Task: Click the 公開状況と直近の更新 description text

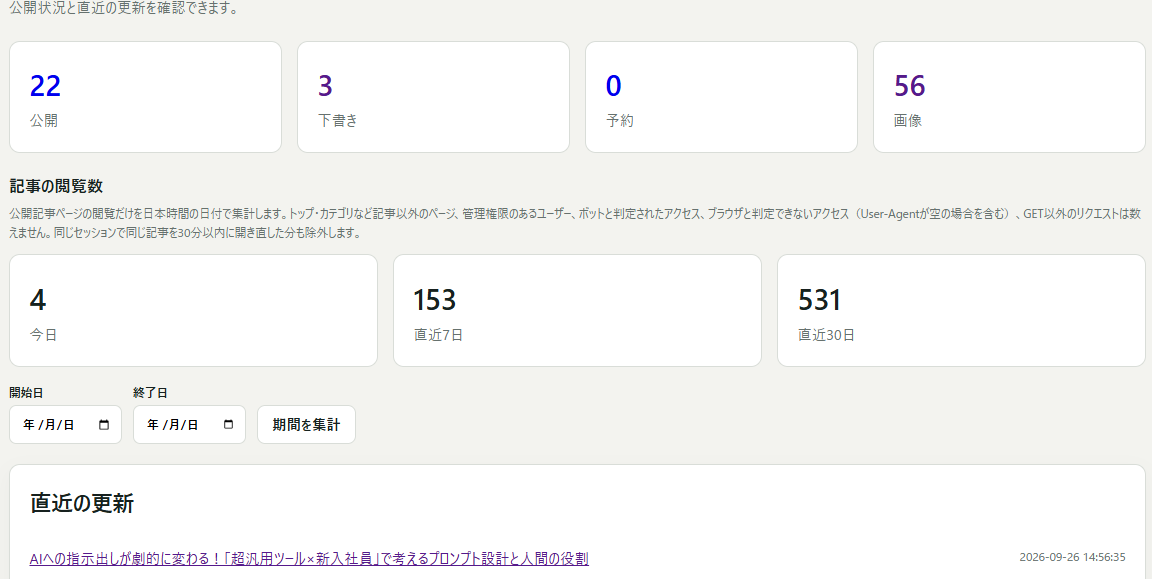Action: click(123, 10)
